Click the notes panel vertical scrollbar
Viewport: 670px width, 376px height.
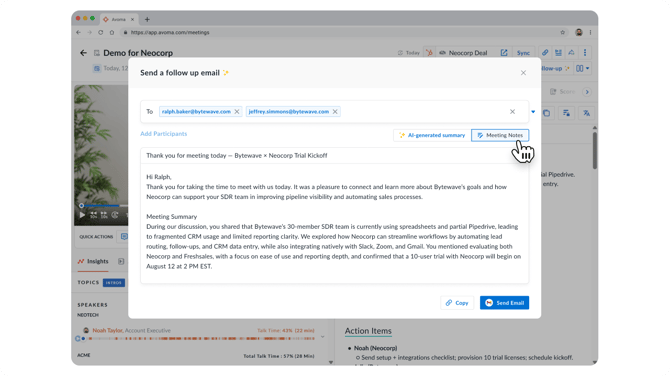(594, 150)
